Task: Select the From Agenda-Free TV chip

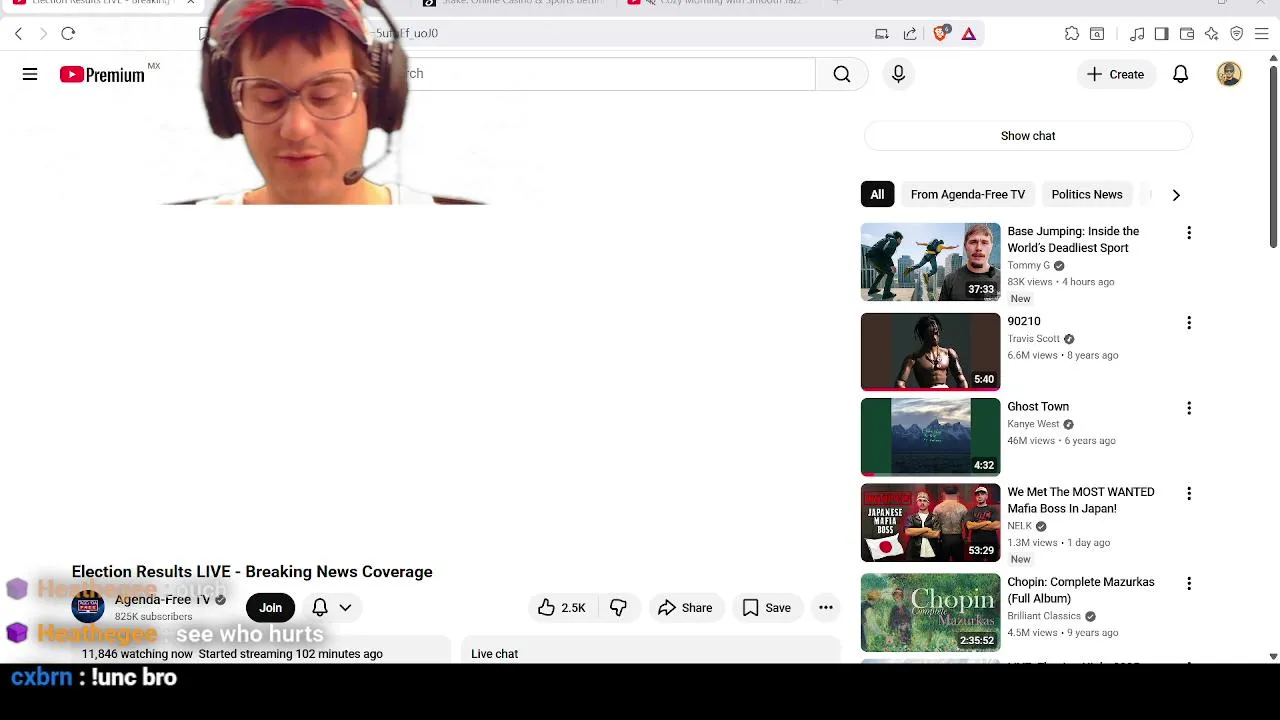Action: (x=968, y=195)
